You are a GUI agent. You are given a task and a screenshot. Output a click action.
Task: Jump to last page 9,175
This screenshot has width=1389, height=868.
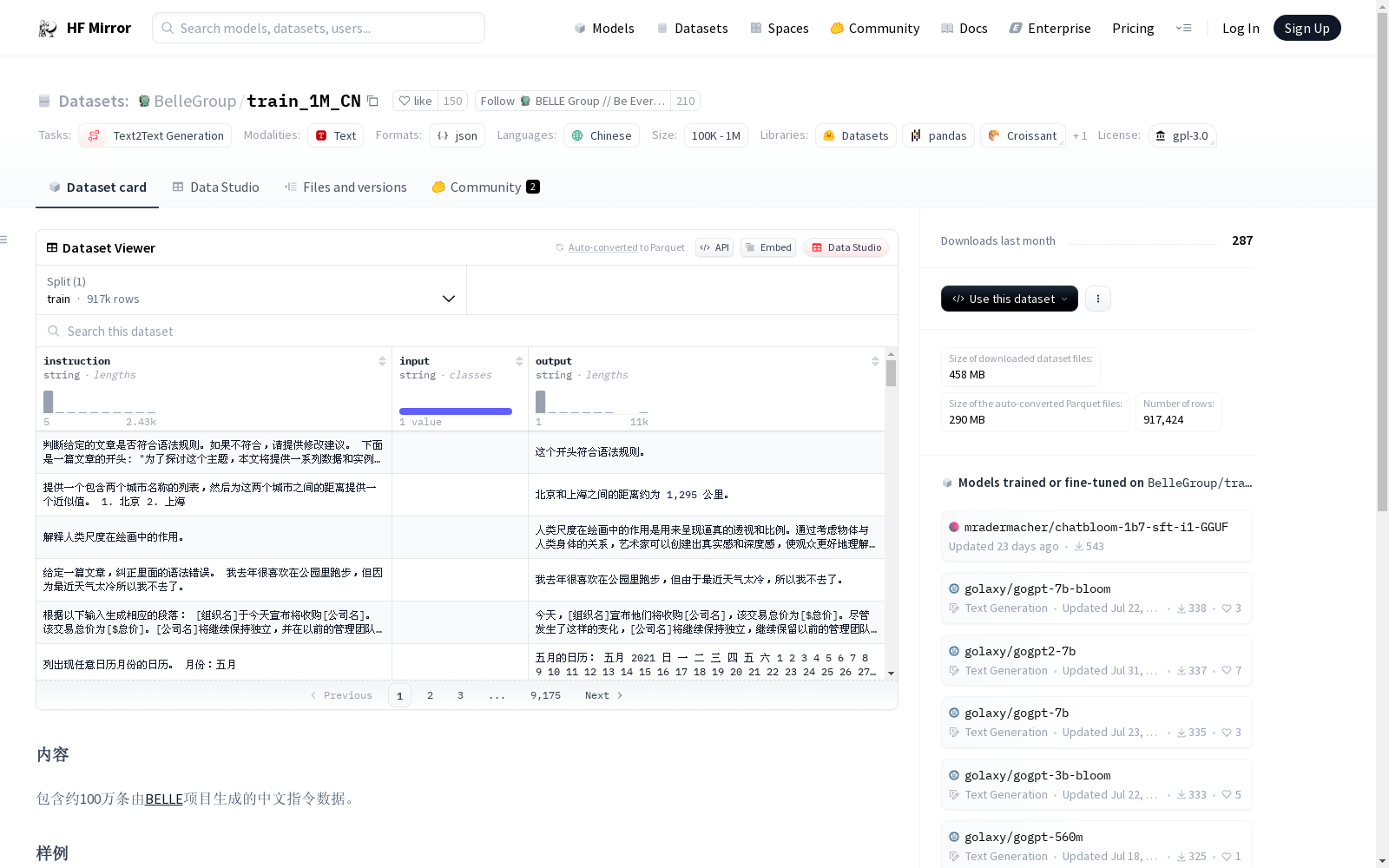[x=545, y=695]
